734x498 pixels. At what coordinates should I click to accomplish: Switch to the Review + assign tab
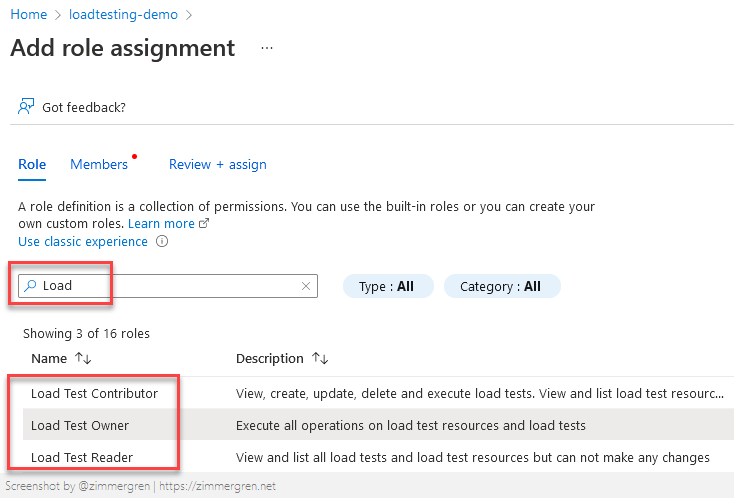[217, 164]
